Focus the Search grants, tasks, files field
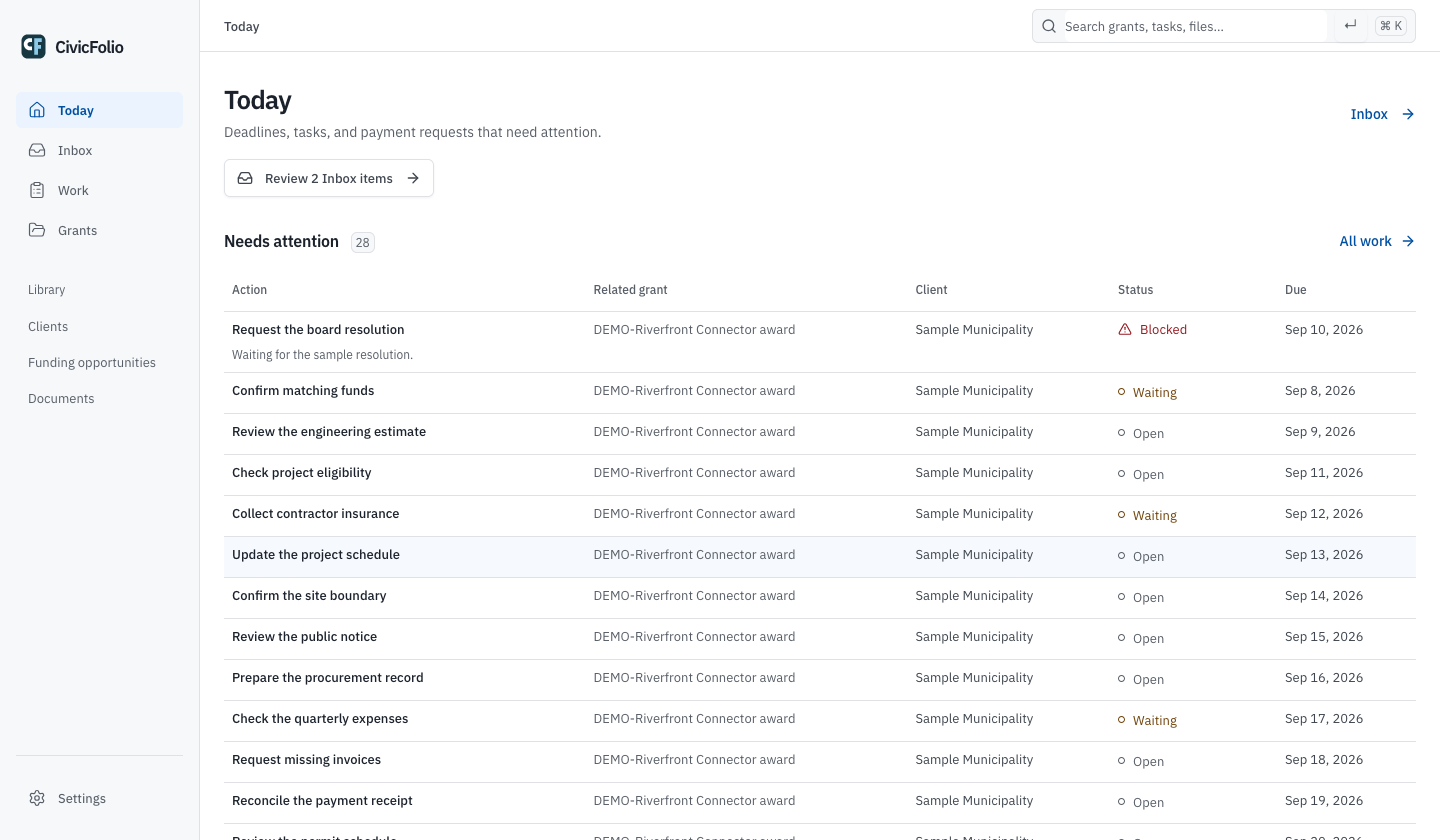 click(1195, 26)
